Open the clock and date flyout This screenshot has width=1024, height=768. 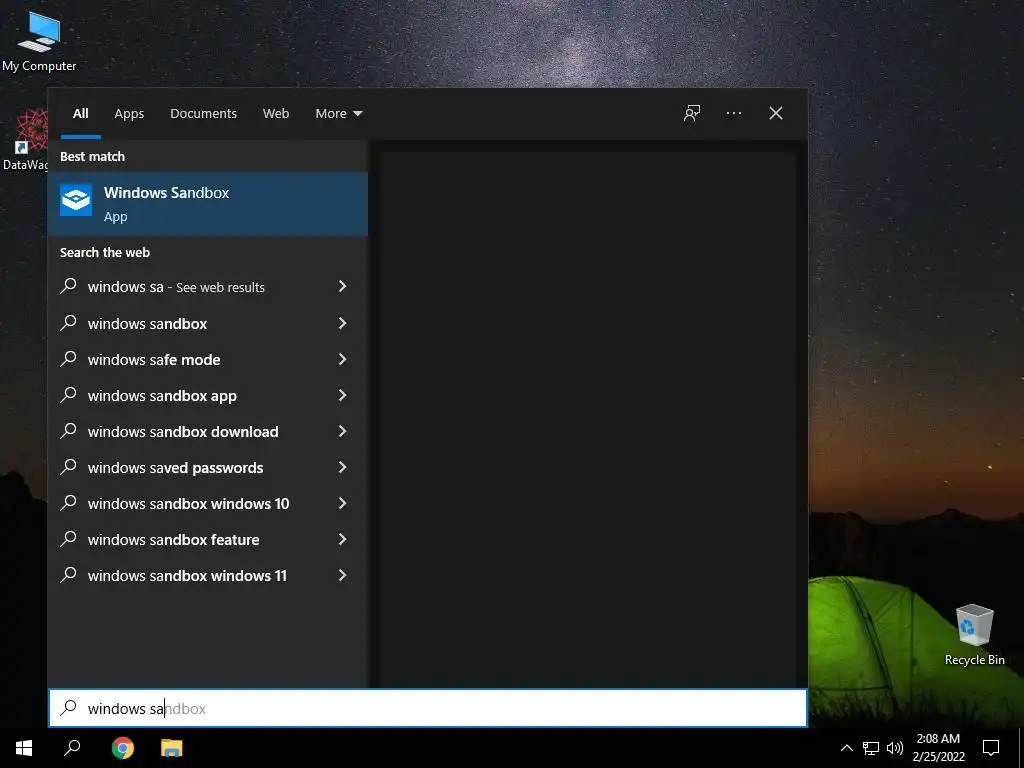tap(938, 748)
